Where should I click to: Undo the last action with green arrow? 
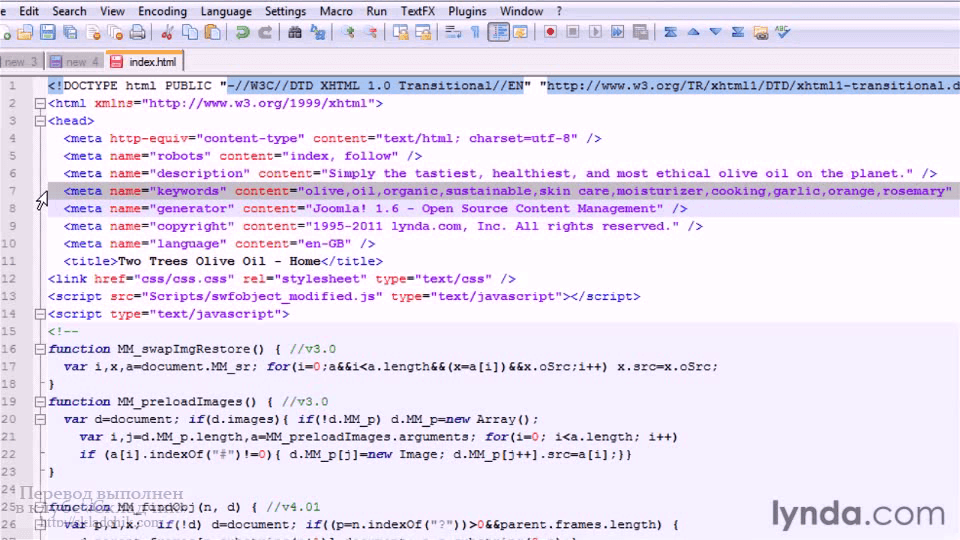242,32
